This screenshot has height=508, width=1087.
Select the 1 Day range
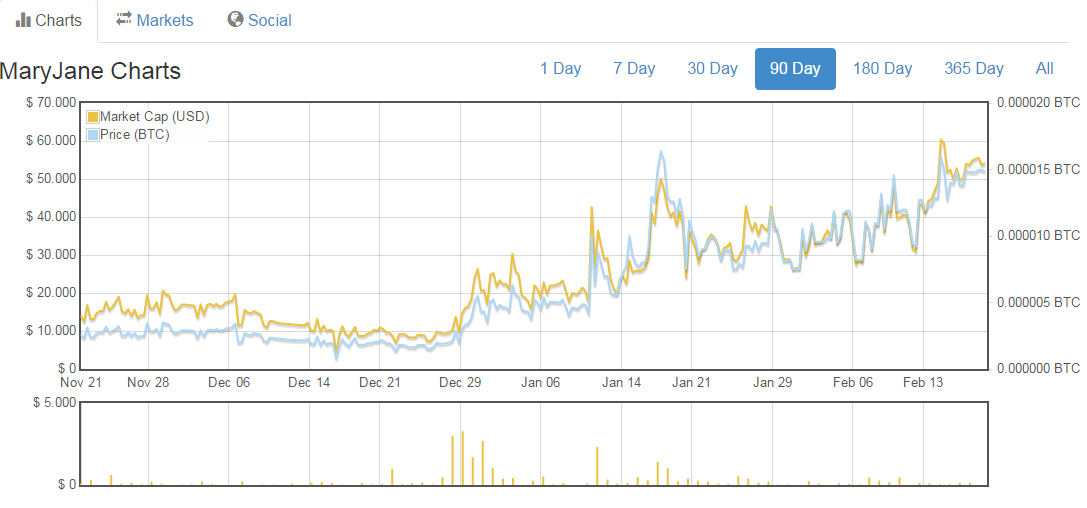561,69
